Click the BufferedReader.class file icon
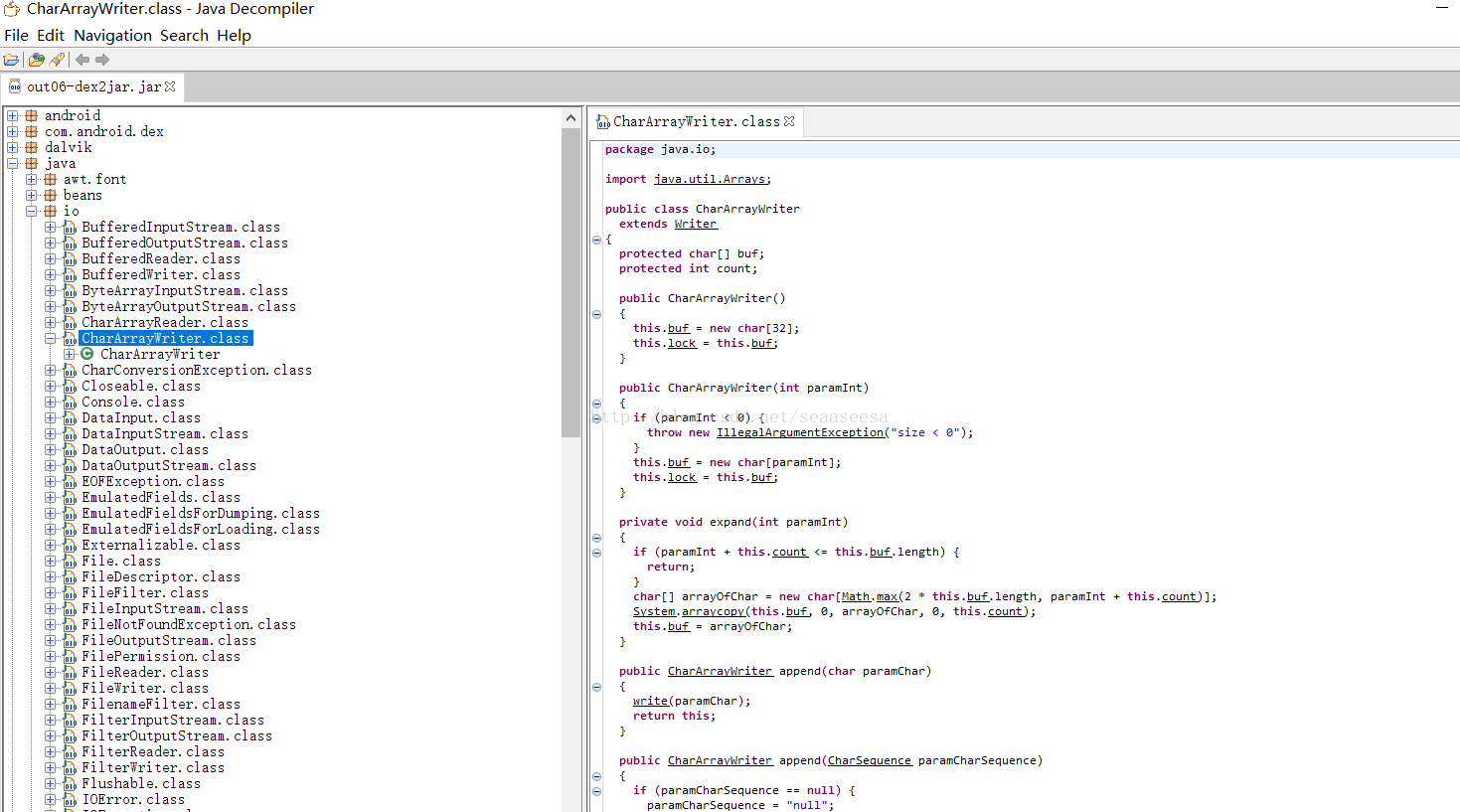The image size is (1460, 812). pos(70,258)
